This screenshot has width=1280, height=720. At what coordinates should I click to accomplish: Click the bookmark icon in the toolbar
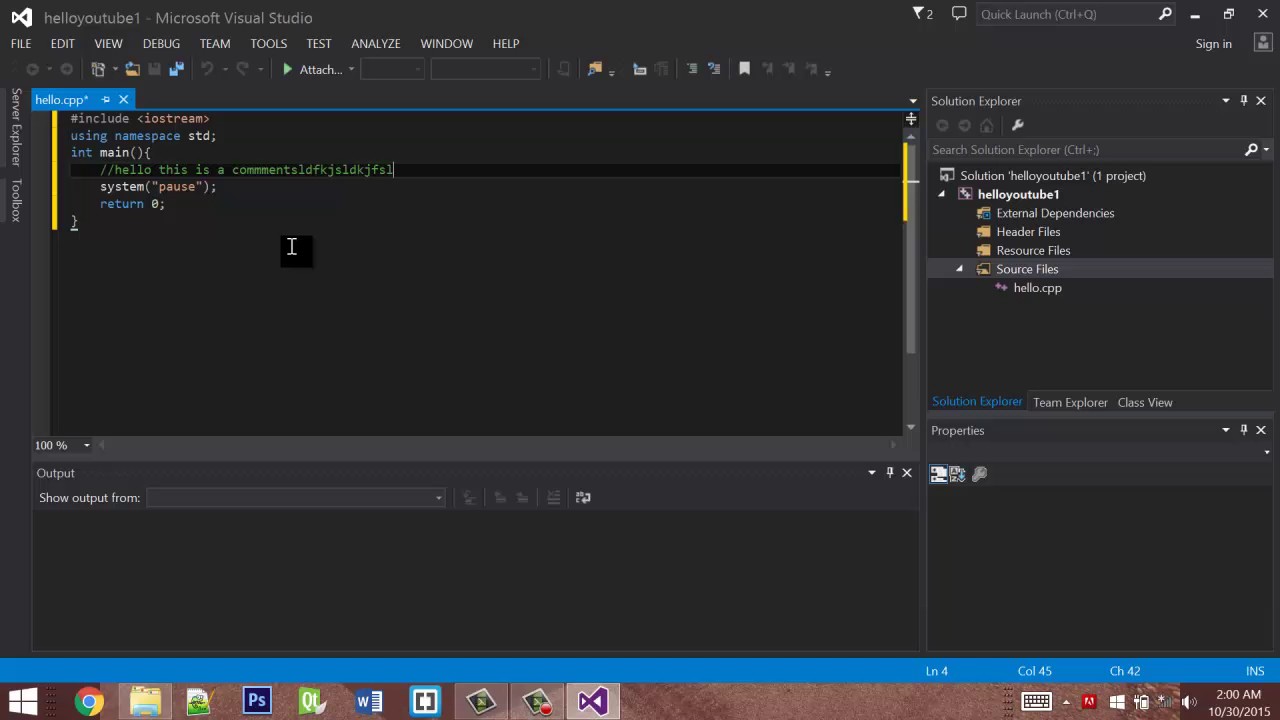click(x=744, y=69)
